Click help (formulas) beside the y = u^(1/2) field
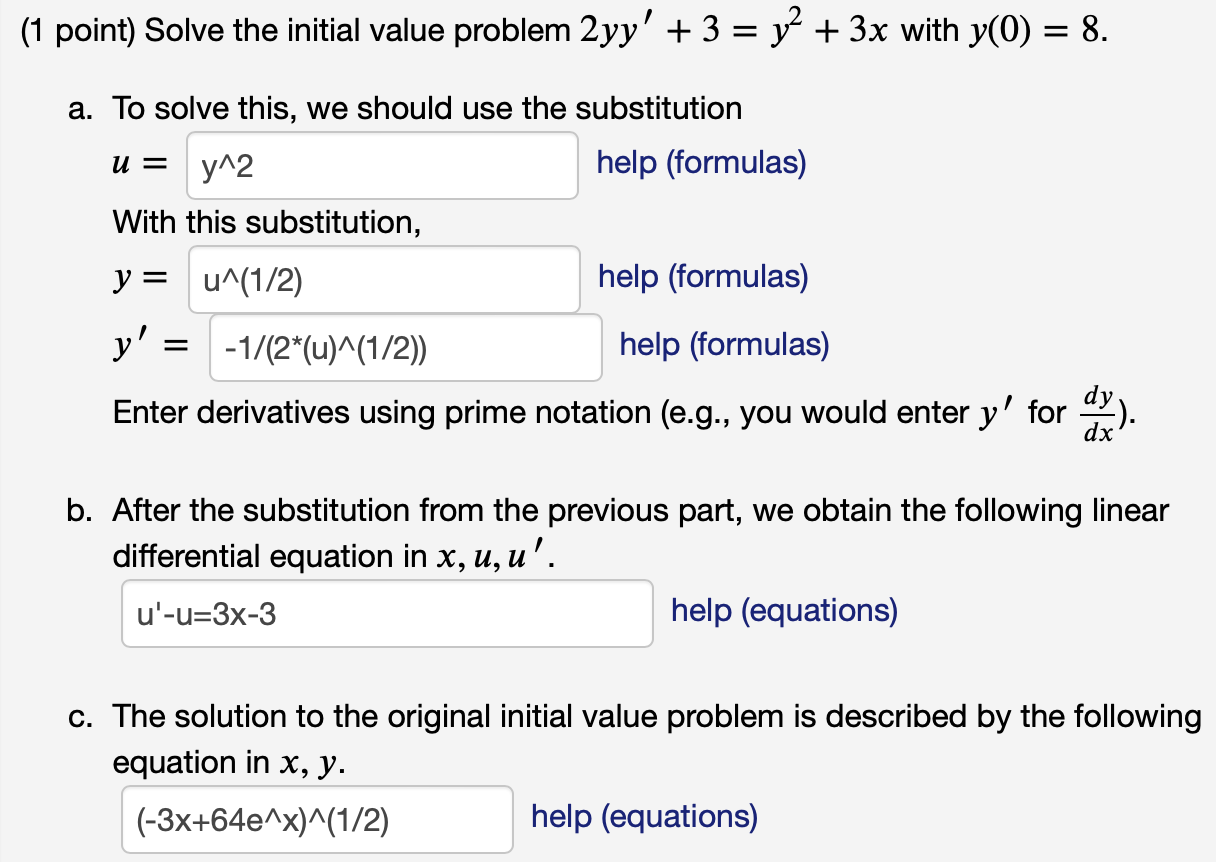 (702, 277)
